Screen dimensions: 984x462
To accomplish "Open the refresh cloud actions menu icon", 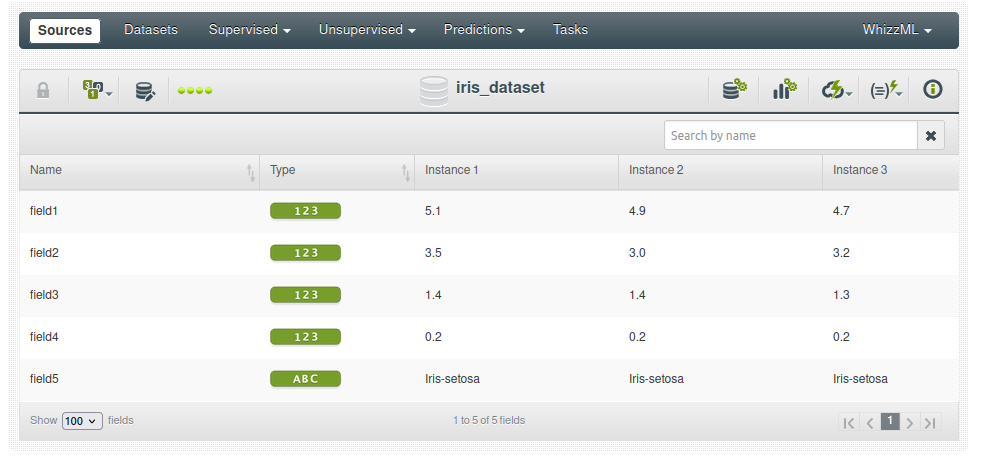I will tap(836, 90).
